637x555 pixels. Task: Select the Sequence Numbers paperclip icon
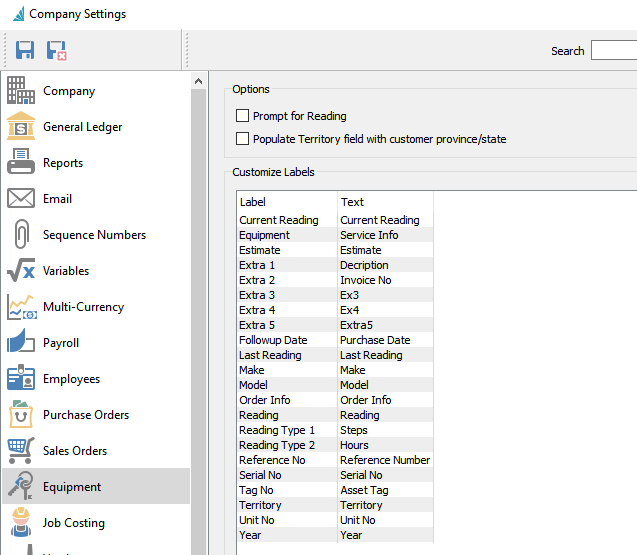coord(21,235)
